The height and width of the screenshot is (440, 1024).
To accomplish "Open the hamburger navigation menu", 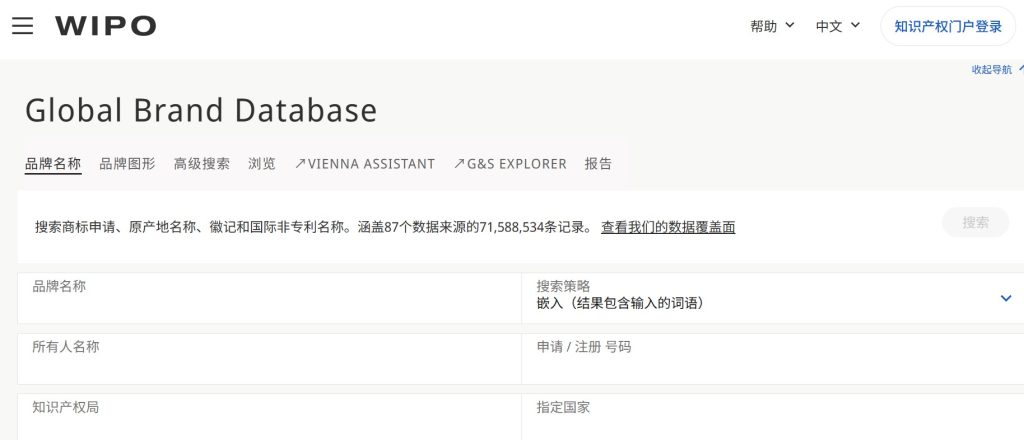I will 22,26.
